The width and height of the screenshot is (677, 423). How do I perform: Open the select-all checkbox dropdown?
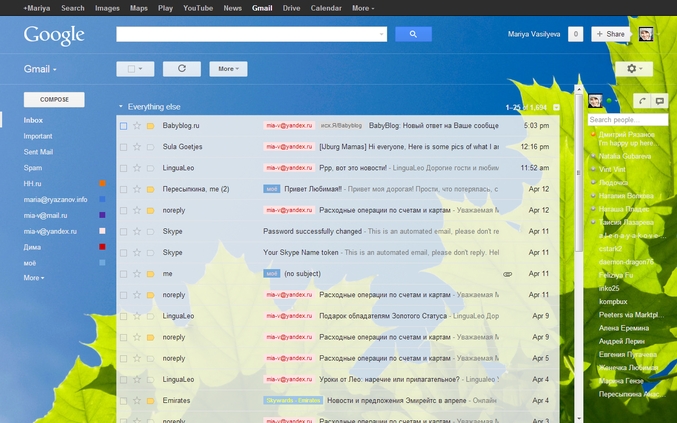(134, 69)
